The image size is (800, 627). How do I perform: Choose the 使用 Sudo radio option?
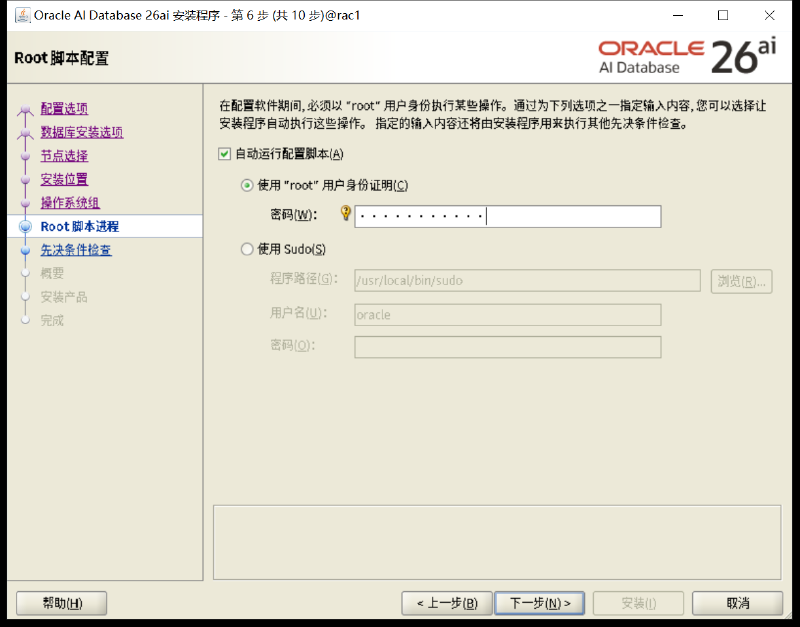(247, 249)
